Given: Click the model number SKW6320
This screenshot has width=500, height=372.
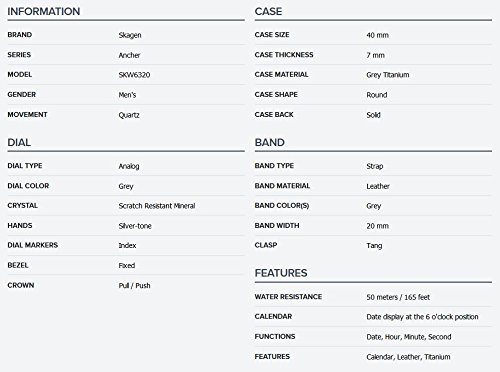Looking at the screenshot, I should click(134, 75).
